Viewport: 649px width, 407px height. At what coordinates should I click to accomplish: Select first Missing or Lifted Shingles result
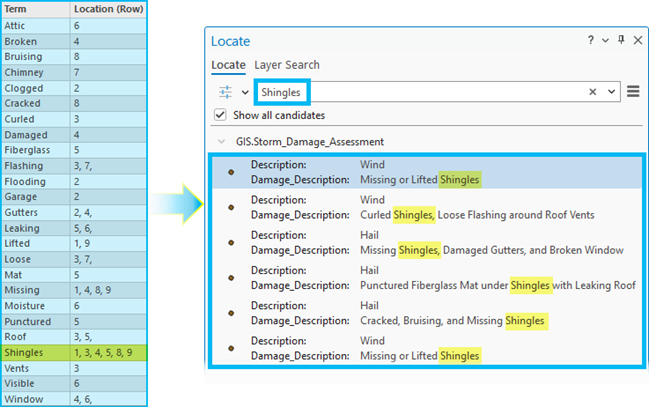[428, 172]
